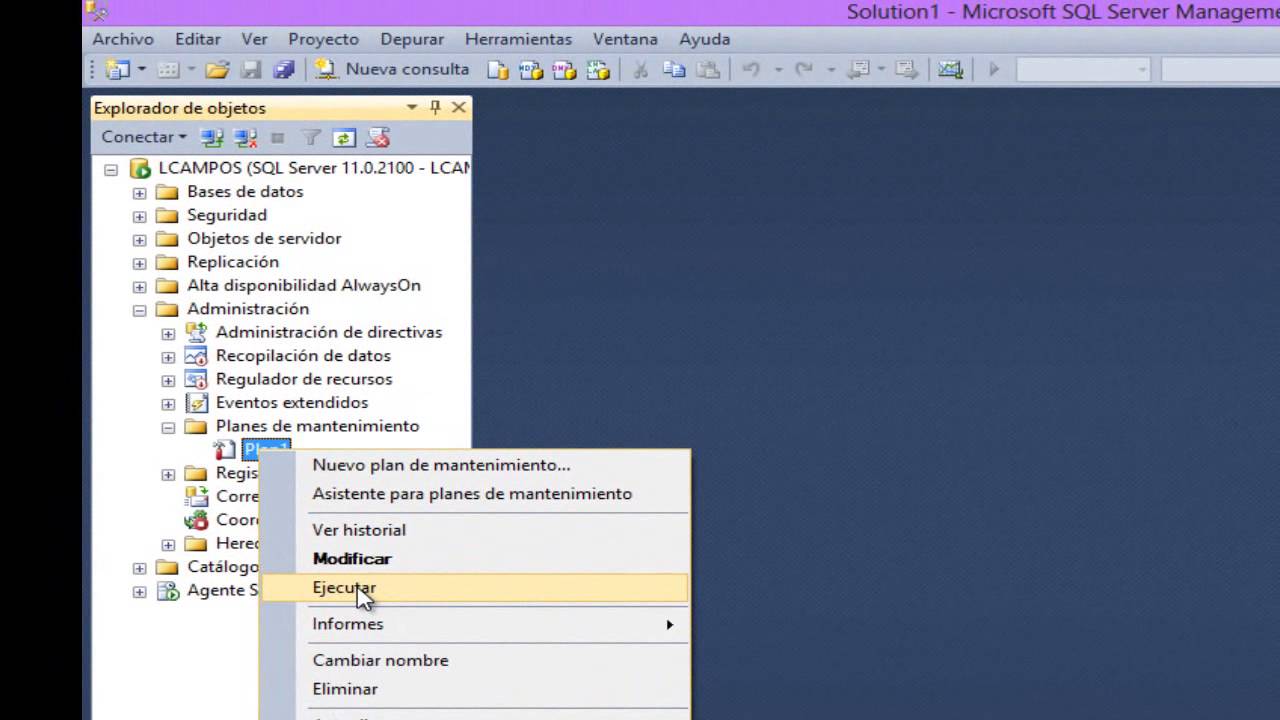1280x720 pixels.
Task: Open the Ayuda menu
Action: coord(705,39)
